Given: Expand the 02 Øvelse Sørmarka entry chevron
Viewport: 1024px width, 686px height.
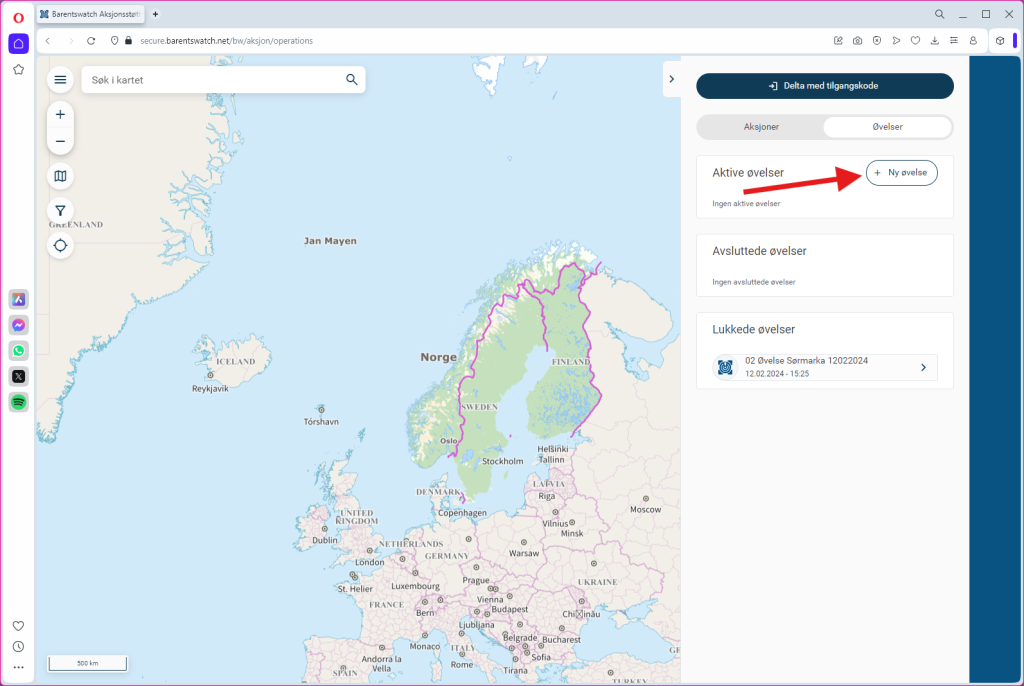Looking at the screenshot, I should [922, 368].
